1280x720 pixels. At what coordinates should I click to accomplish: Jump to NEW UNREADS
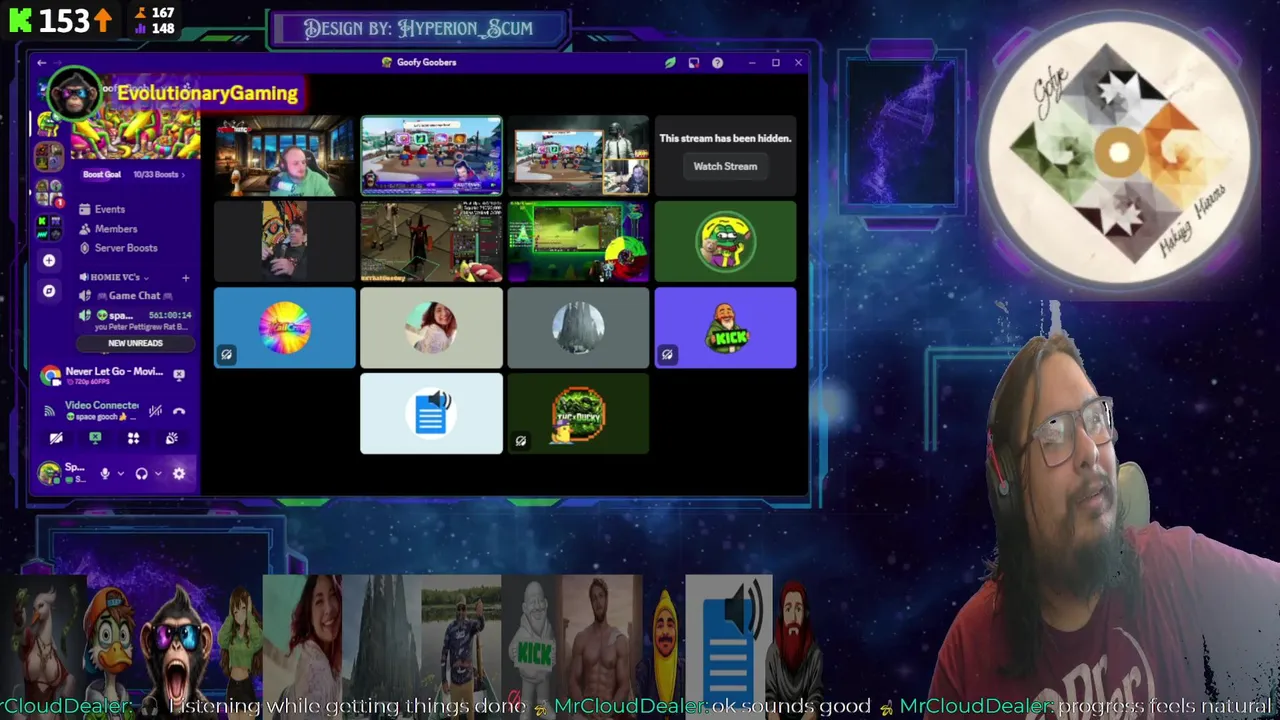click(135, 343)
